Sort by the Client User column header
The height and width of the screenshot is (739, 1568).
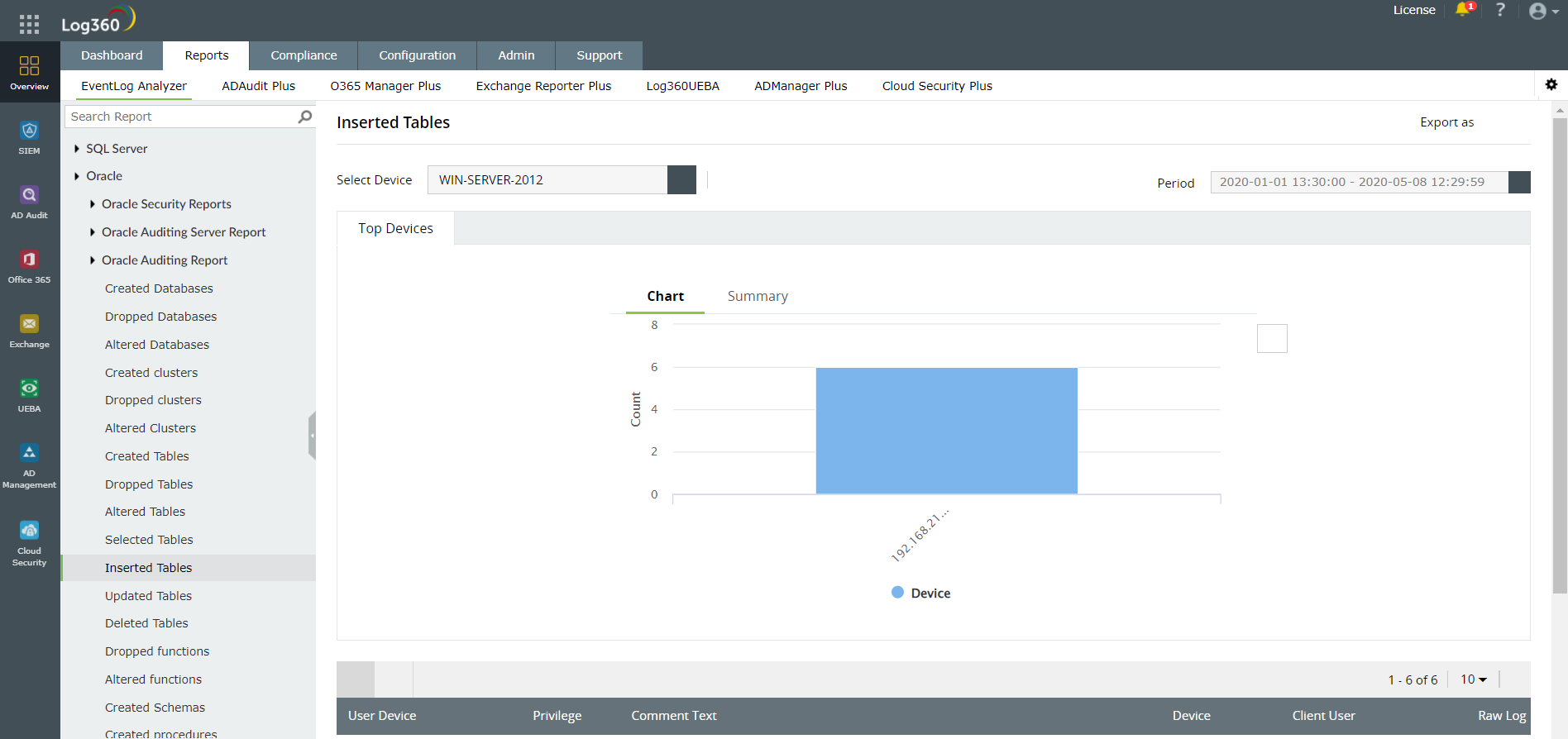pos(1323,716)
